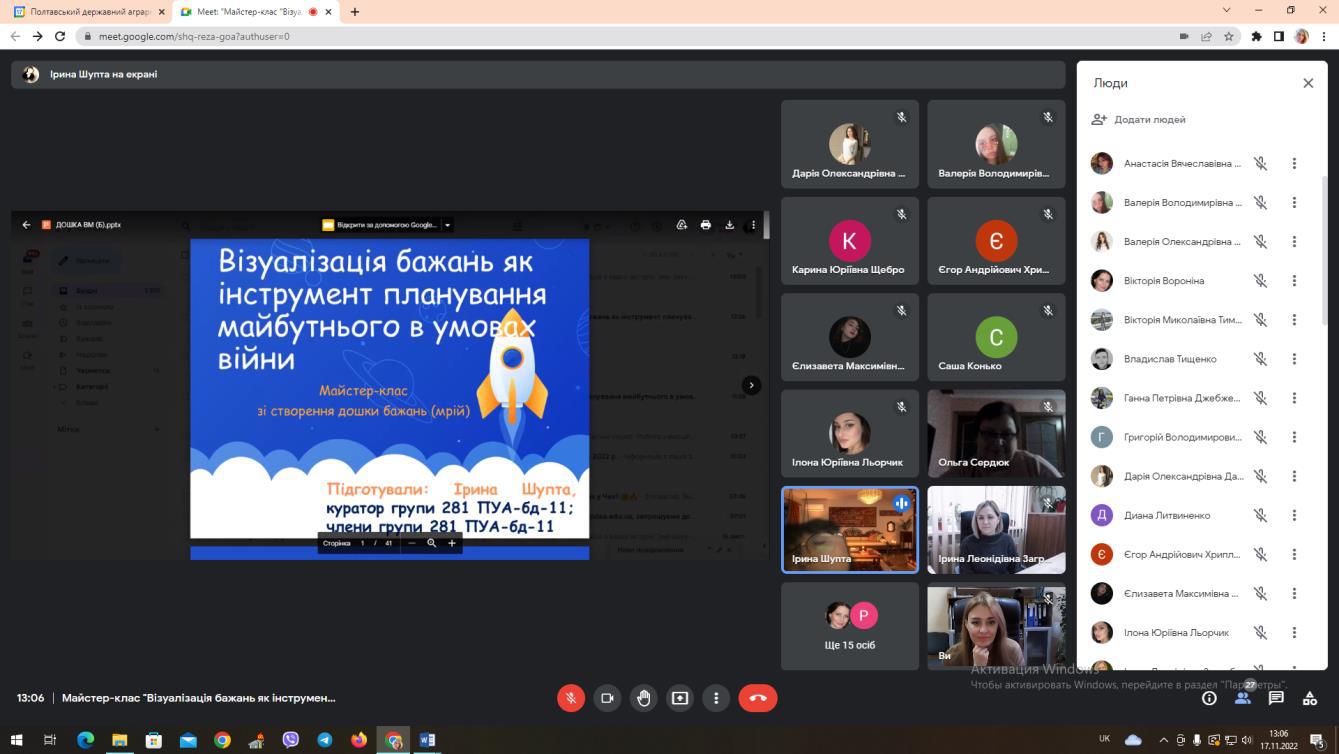Image resolution: width=1339 pixels, height=754 pixels.
Task: Open options menu for Вікторія Вороніна
Action: [x=1294, y=280]
